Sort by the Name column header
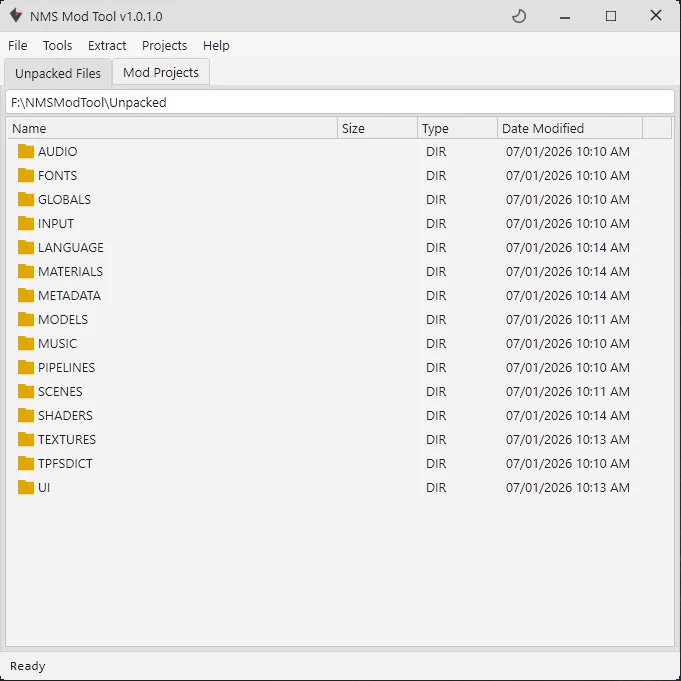This screenshot has height=681, width=681. pyautogui.click(x=172, y=128)
